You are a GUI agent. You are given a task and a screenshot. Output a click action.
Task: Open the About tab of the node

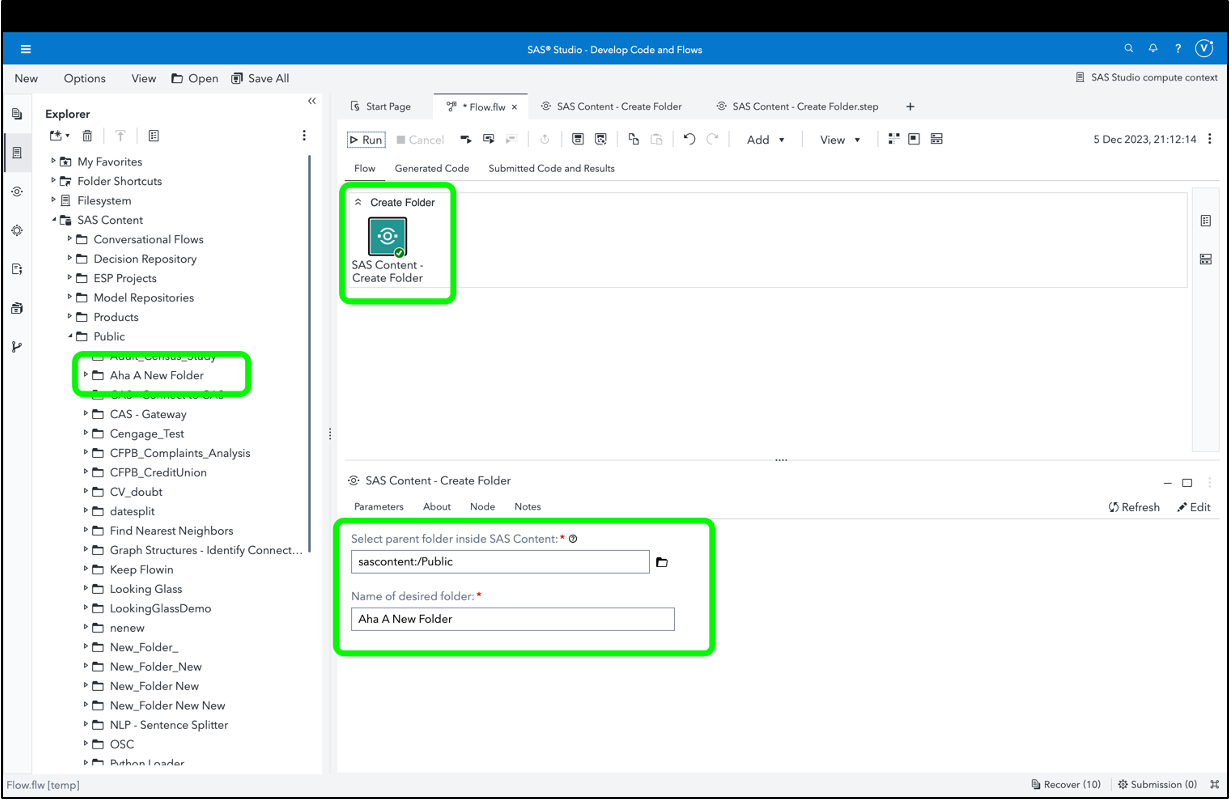[x=437, y=507]
